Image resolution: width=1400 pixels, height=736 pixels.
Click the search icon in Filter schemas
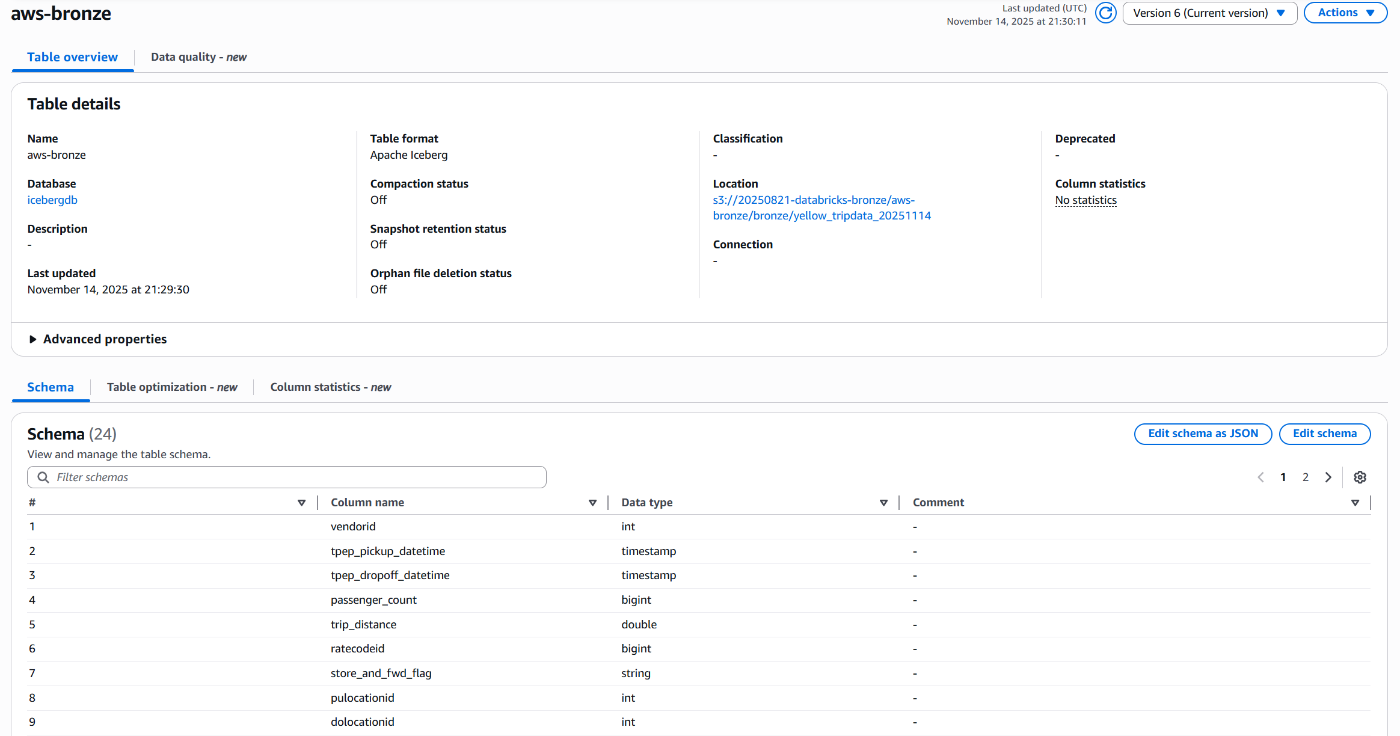tap(43, 477)
